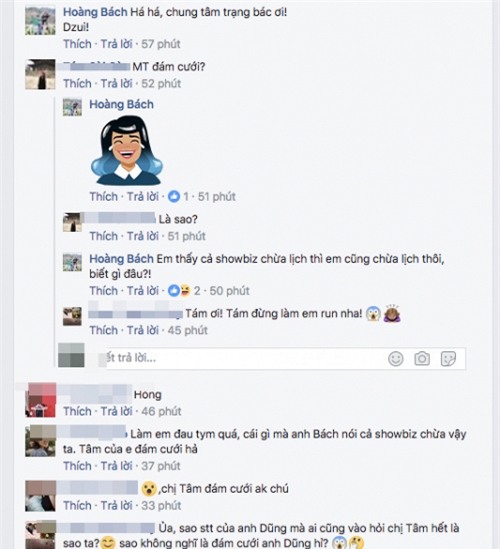Open sticker picker in reply box
Viewport: 500px width, 549px height.
[x=448, y=359]
